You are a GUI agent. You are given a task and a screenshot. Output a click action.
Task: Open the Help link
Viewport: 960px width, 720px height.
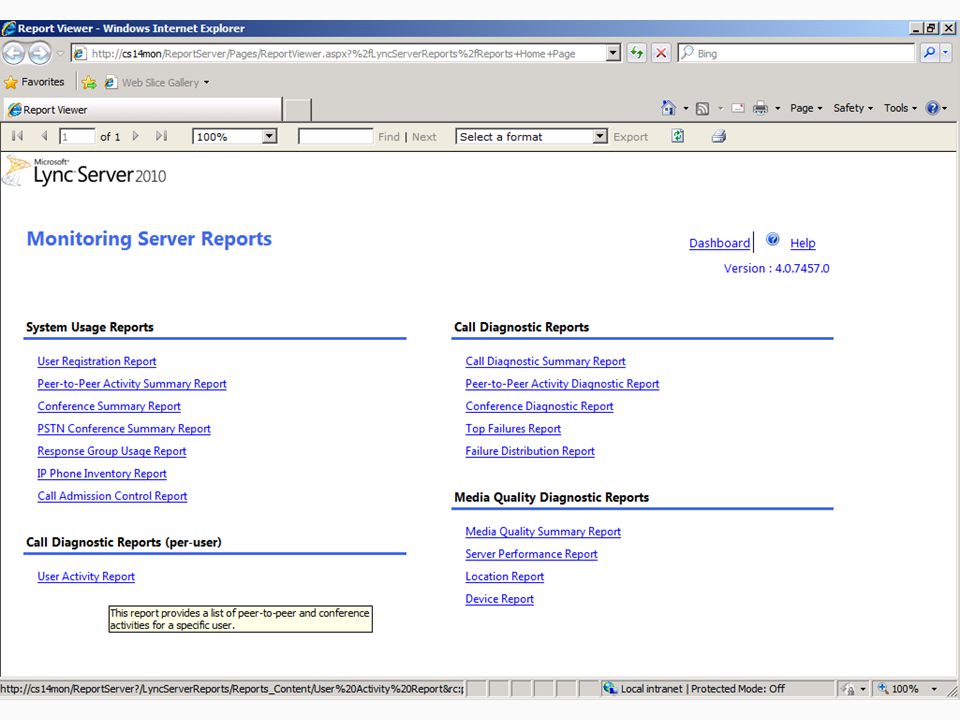(803, 243)
